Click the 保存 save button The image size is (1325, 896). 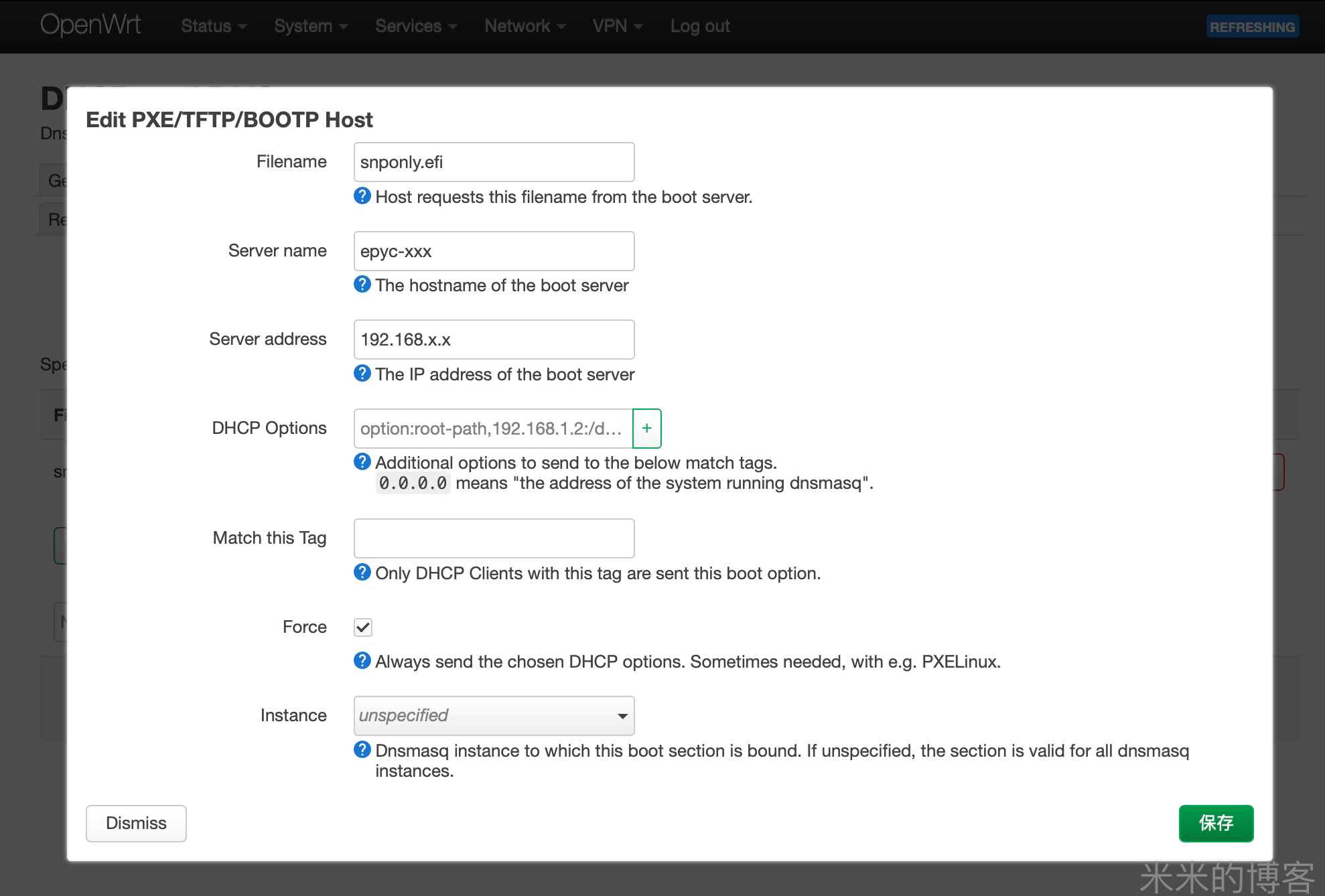point(1216,823)
